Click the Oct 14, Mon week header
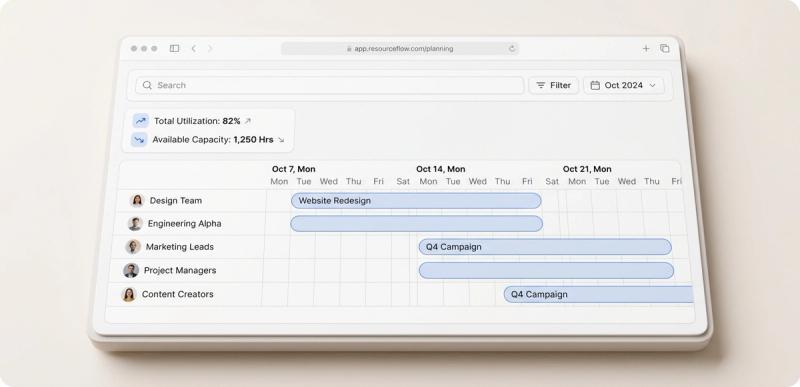Viewport: 800px width, 387px height. tap(441, 169)
